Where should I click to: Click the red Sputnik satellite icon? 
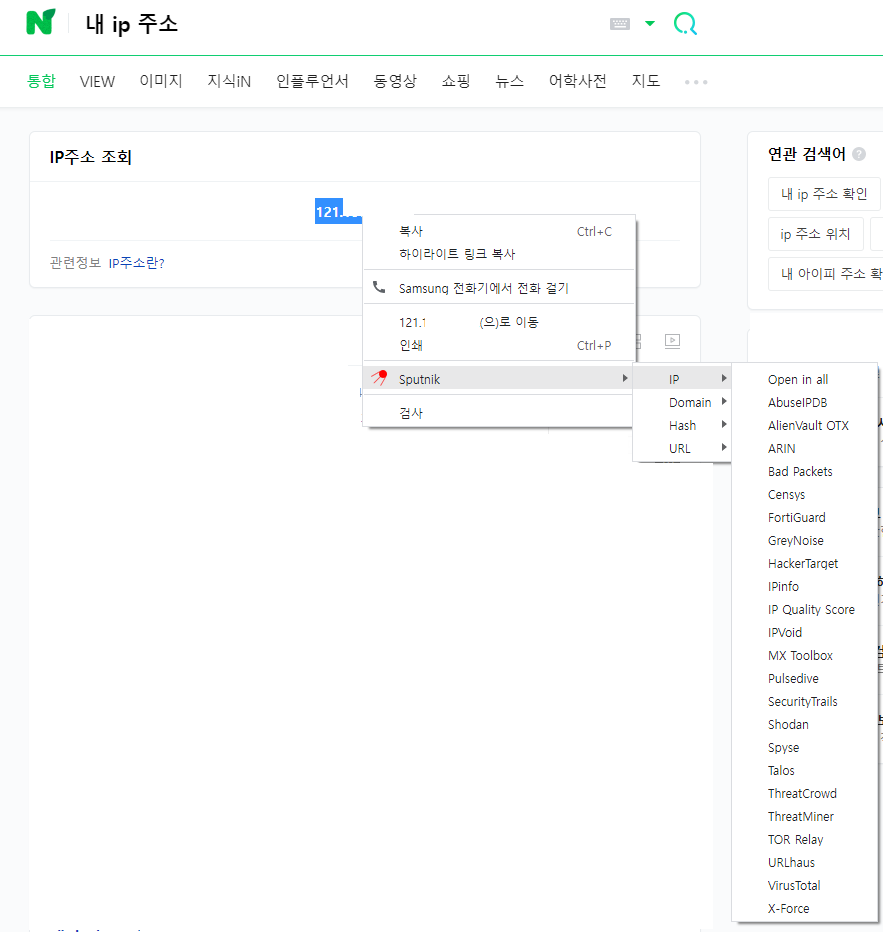click(379, 377)
